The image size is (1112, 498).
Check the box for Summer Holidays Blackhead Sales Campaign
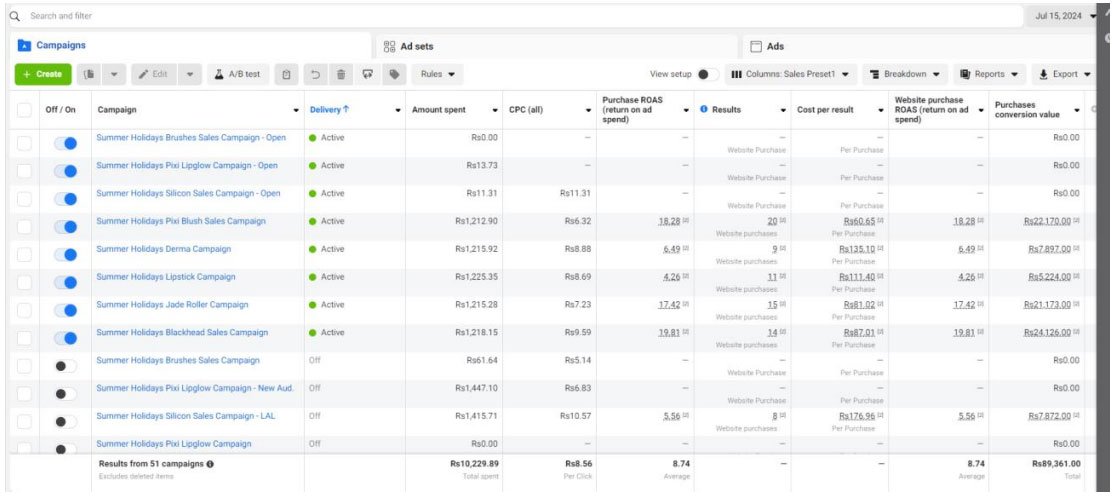click(25, 338)
